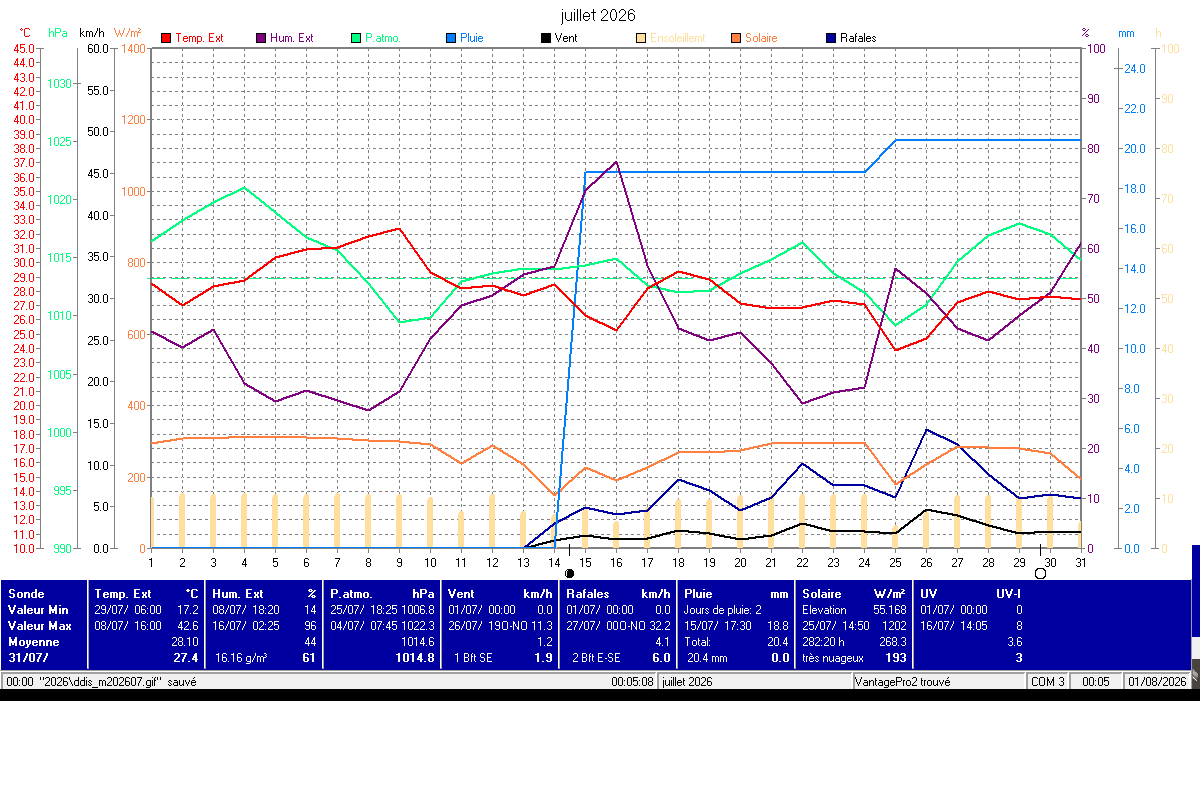Select the Rafales legend label
The height and width of the screenshot is (787, 1200).
858,38
